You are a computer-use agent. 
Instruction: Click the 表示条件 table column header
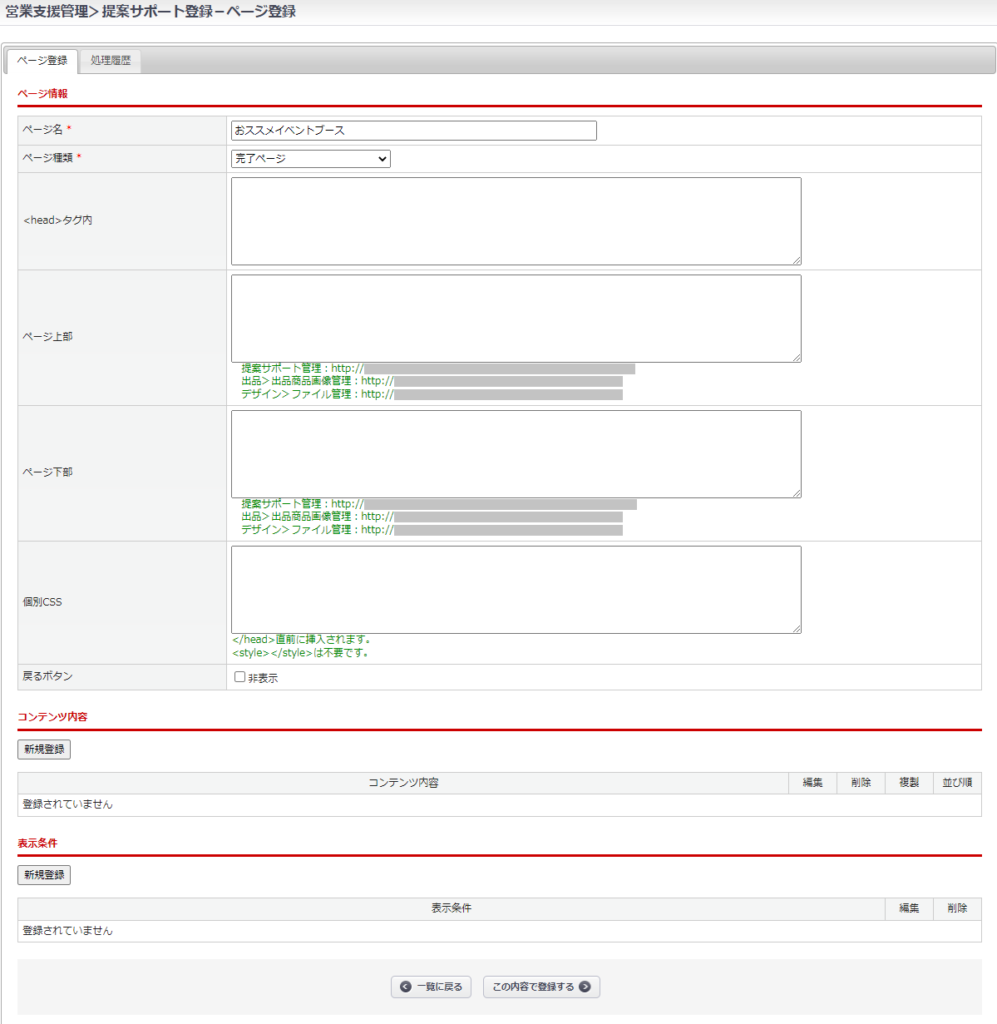(451, 908)
